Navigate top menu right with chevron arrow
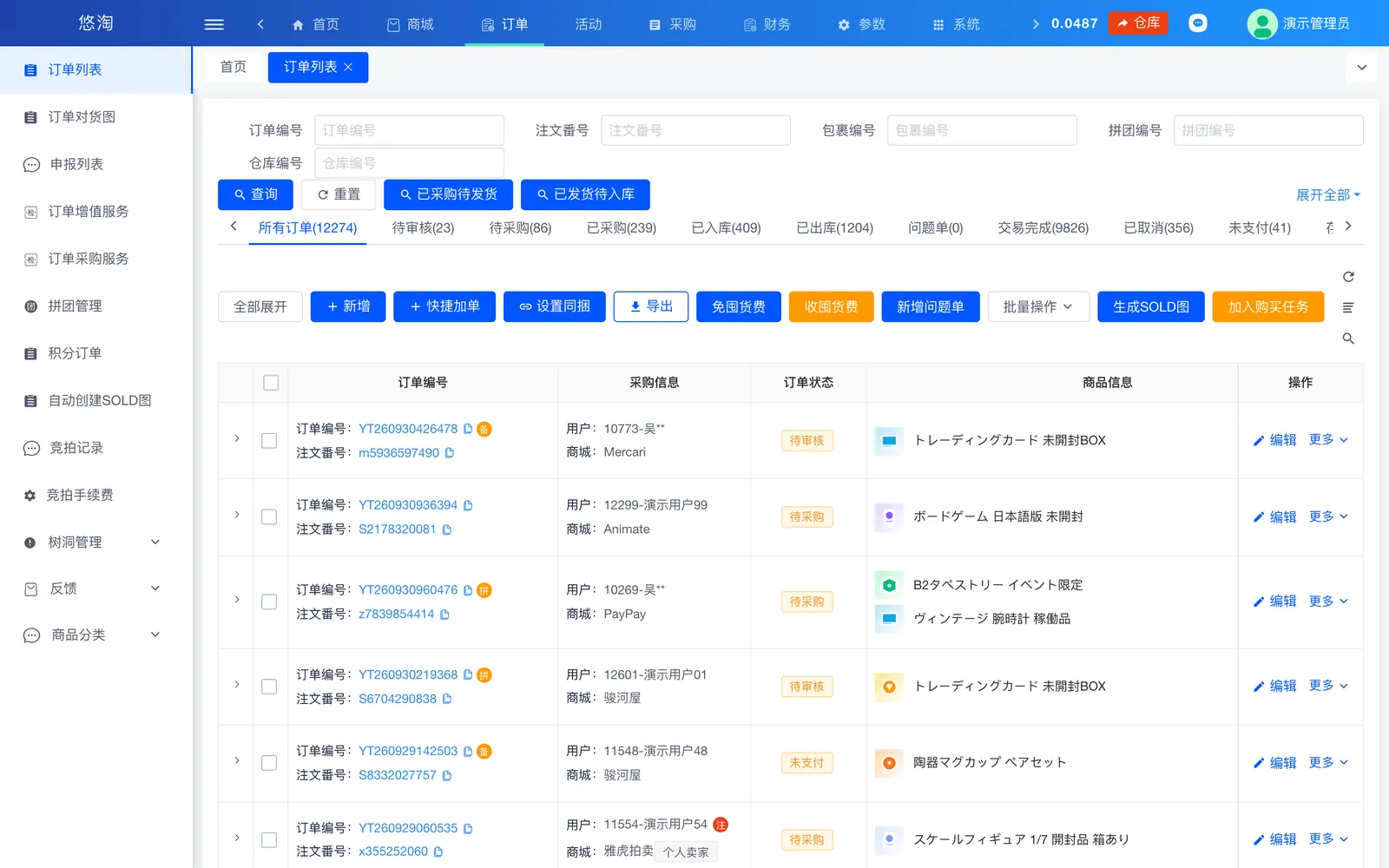This screenshot has height=868, width=1389. [1036, 24]
